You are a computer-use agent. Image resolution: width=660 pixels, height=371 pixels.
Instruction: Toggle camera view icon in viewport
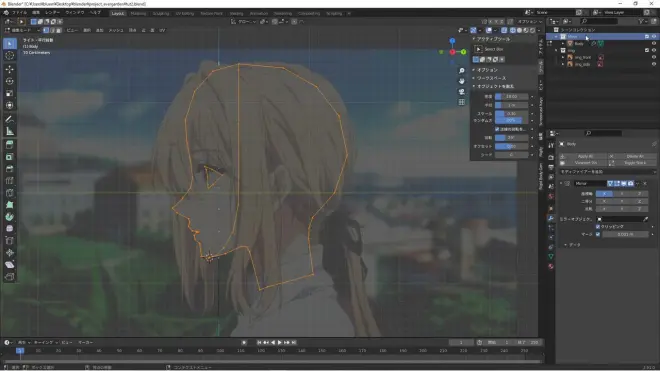[x=462, y=91]
